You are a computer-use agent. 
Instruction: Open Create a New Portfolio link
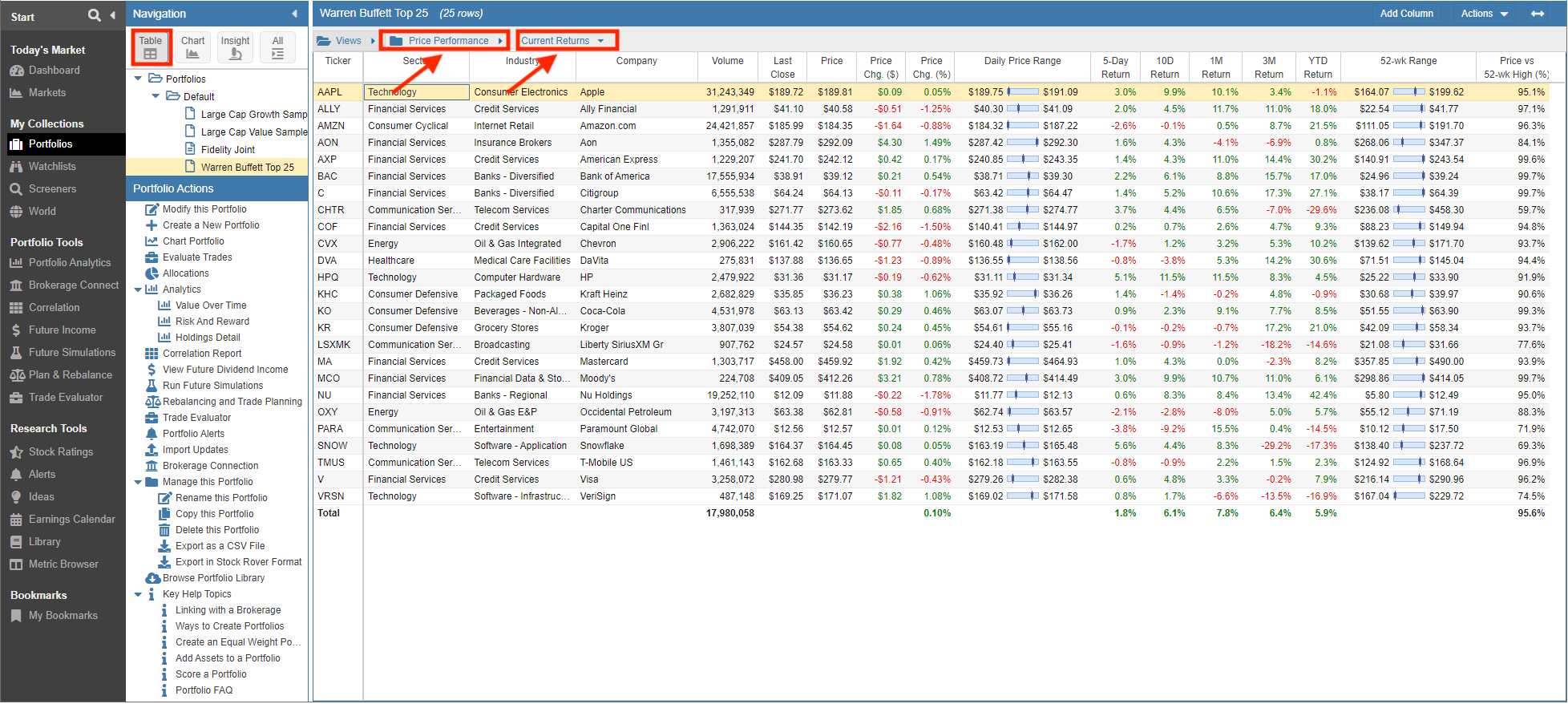click(211, 225)
